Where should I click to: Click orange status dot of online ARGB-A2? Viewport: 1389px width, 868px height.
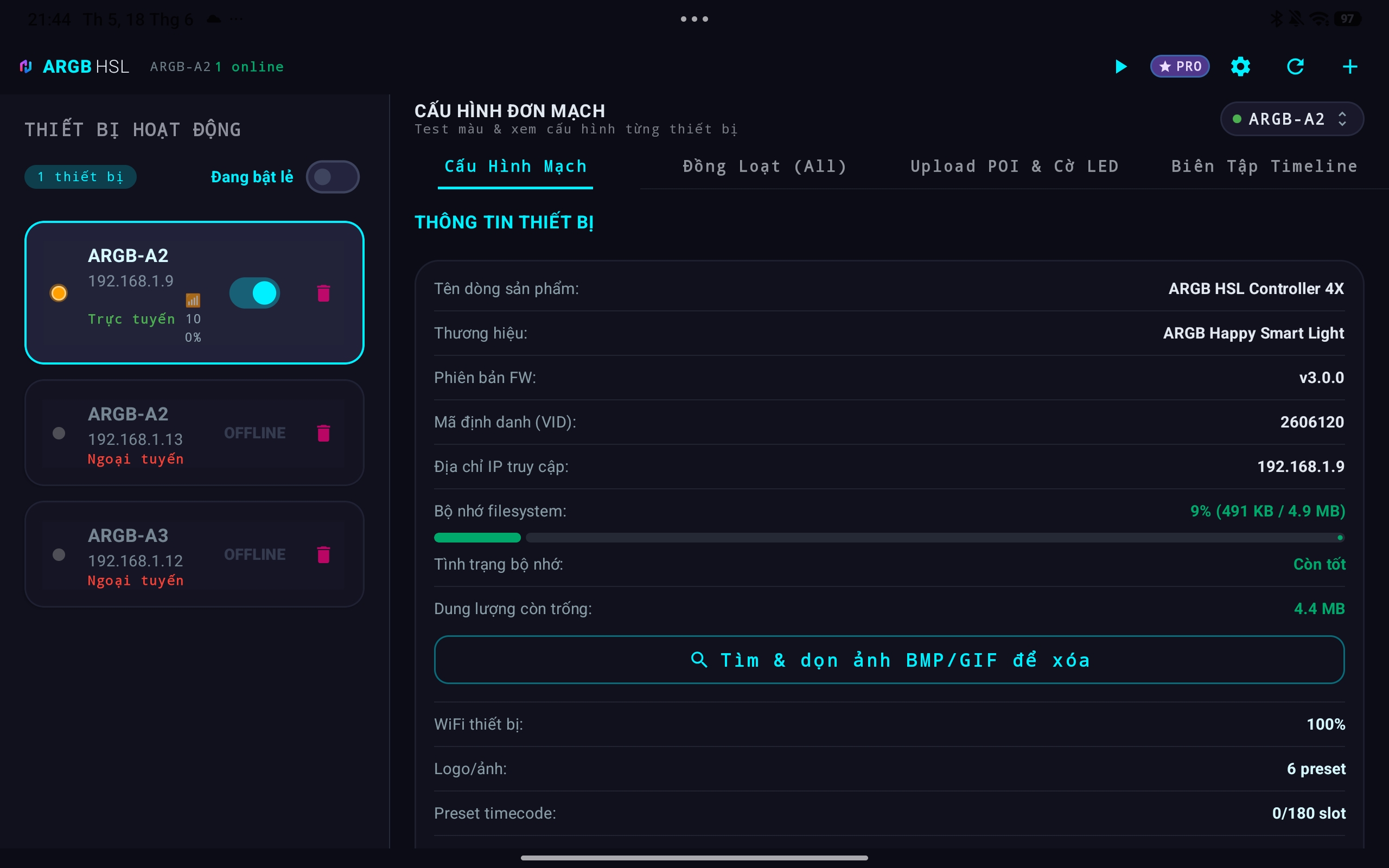pos(59,293)
